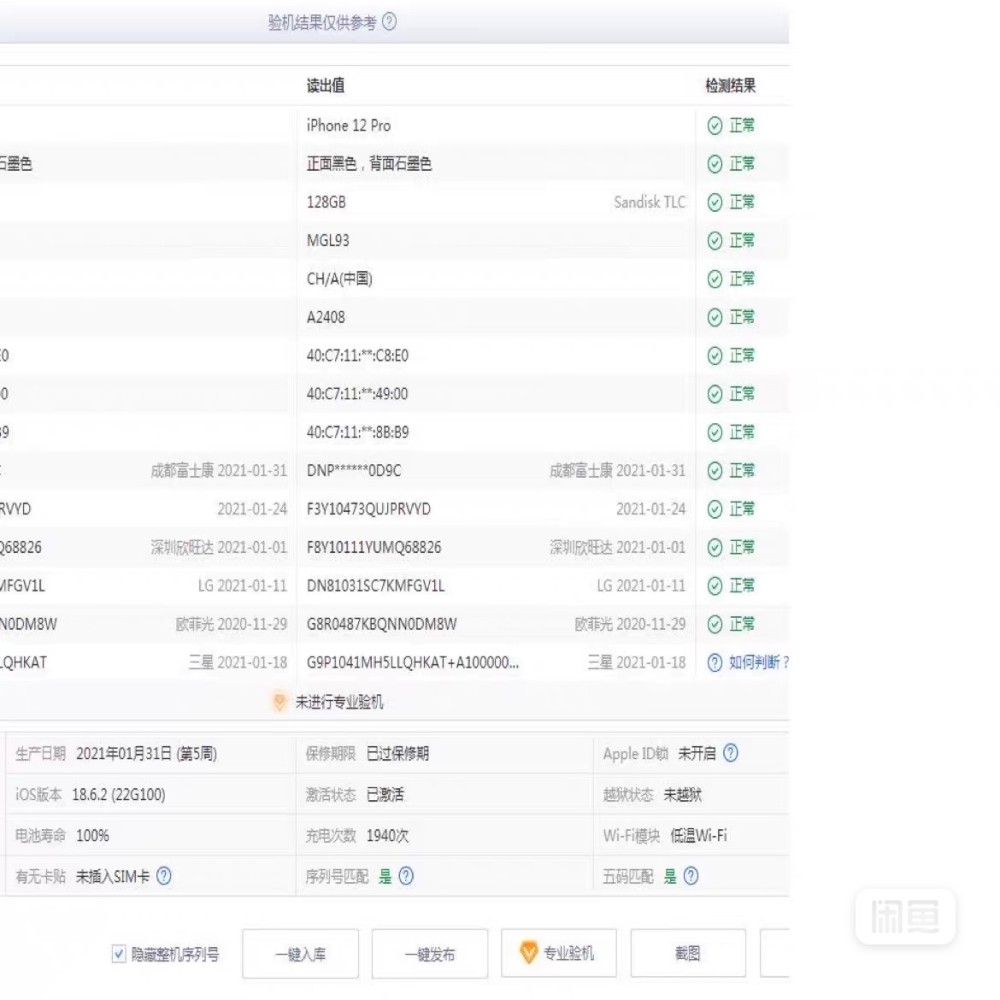Click shield icon beside 未进行专业验机
Image resolution: width=1000 pixels, height=1000 pixels.
click(279, 702)
